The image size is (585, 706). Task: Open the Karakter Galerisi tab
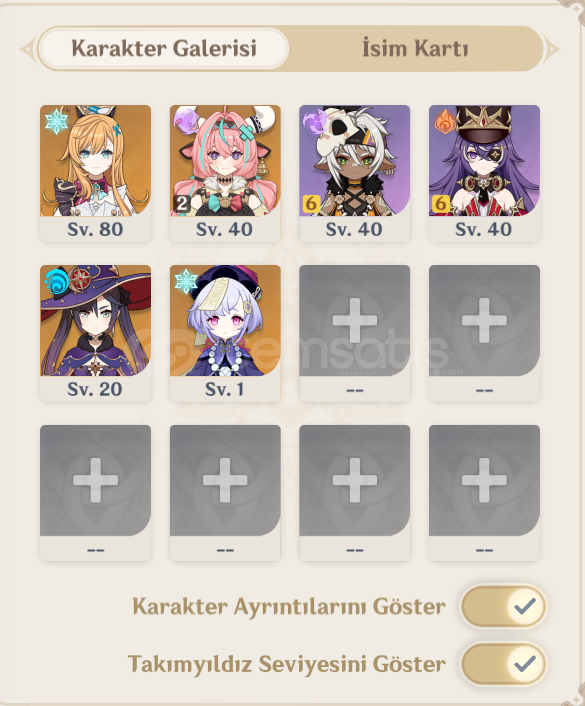click(x=164, y=49)
